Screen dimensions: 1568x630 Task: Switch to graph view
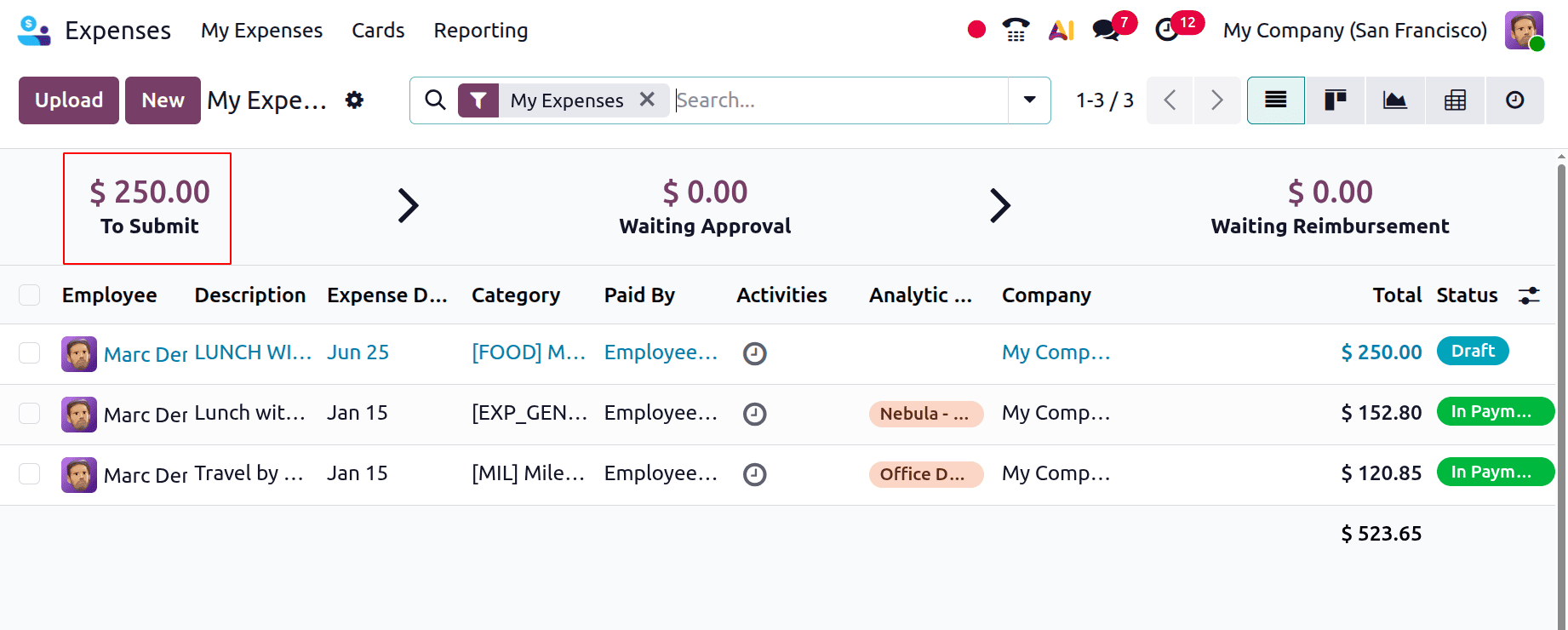tap(1394, 100)
